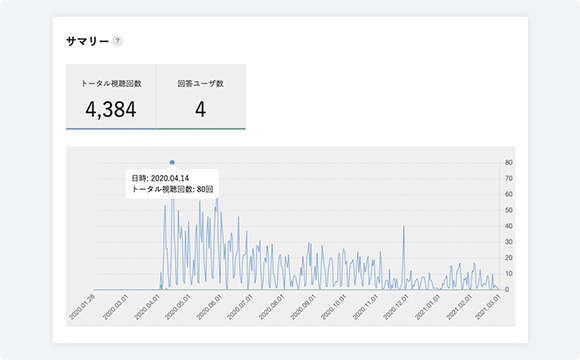Select the 回答ユーザ数 summary card
The height and width of the screenshot is (360, 580).
[x=201, y=97]
